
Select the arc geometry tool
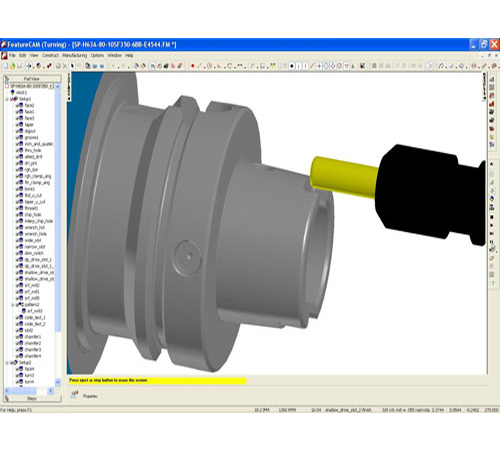click(229, 66)
